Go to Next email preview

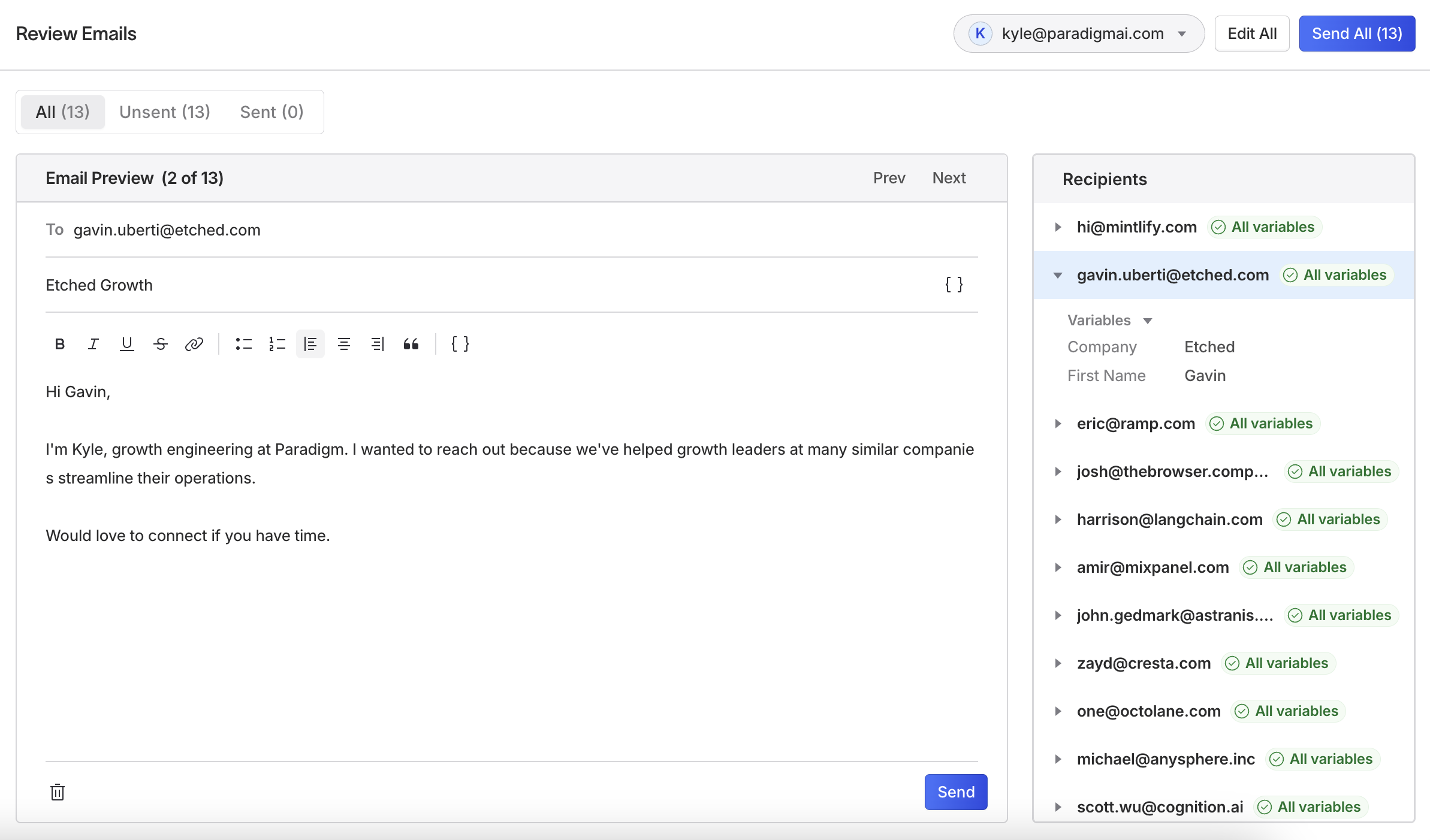click(949, 178)
